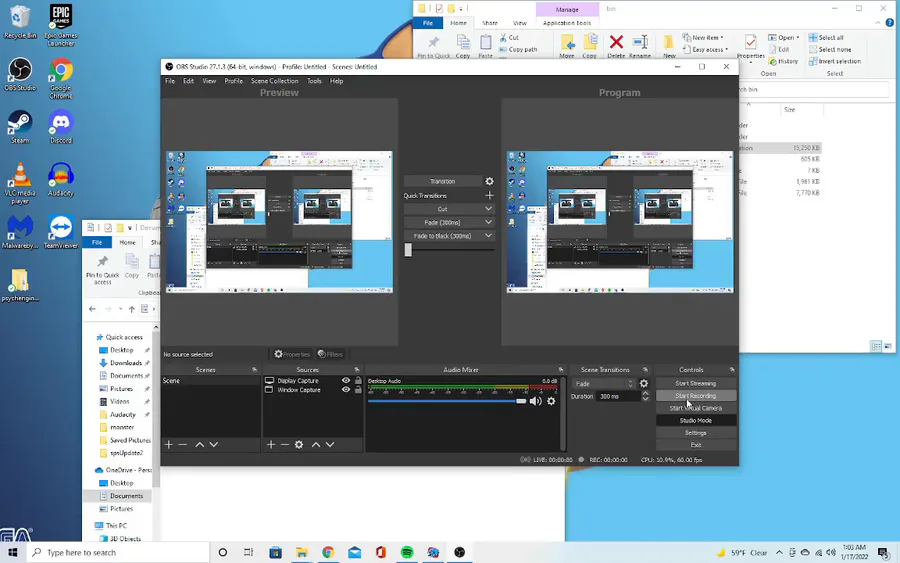
Task: Click the Windows Start button
Action: pos(13,552)
